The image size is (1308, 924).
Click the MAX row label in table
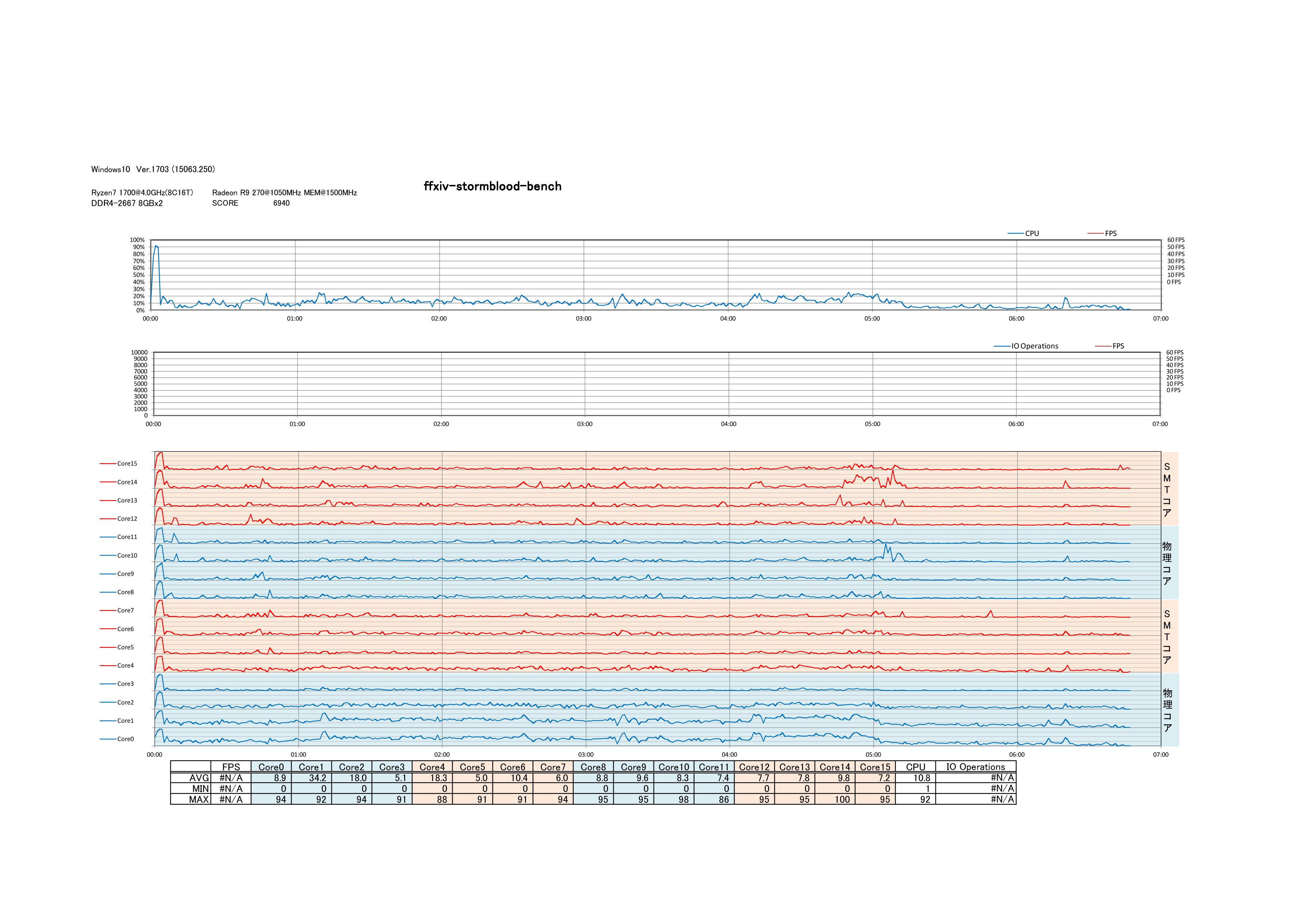click(199, 799)
